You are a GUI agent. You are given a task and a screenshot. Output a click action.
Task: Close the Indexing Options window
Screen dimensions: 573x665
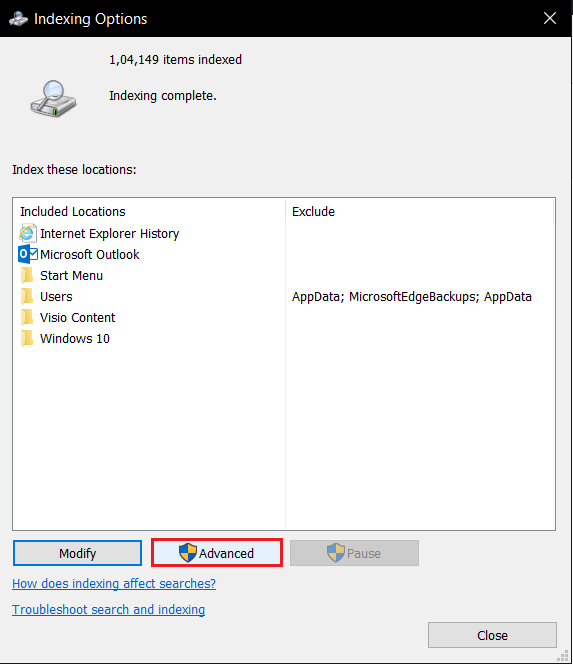(x=550, y=18)
